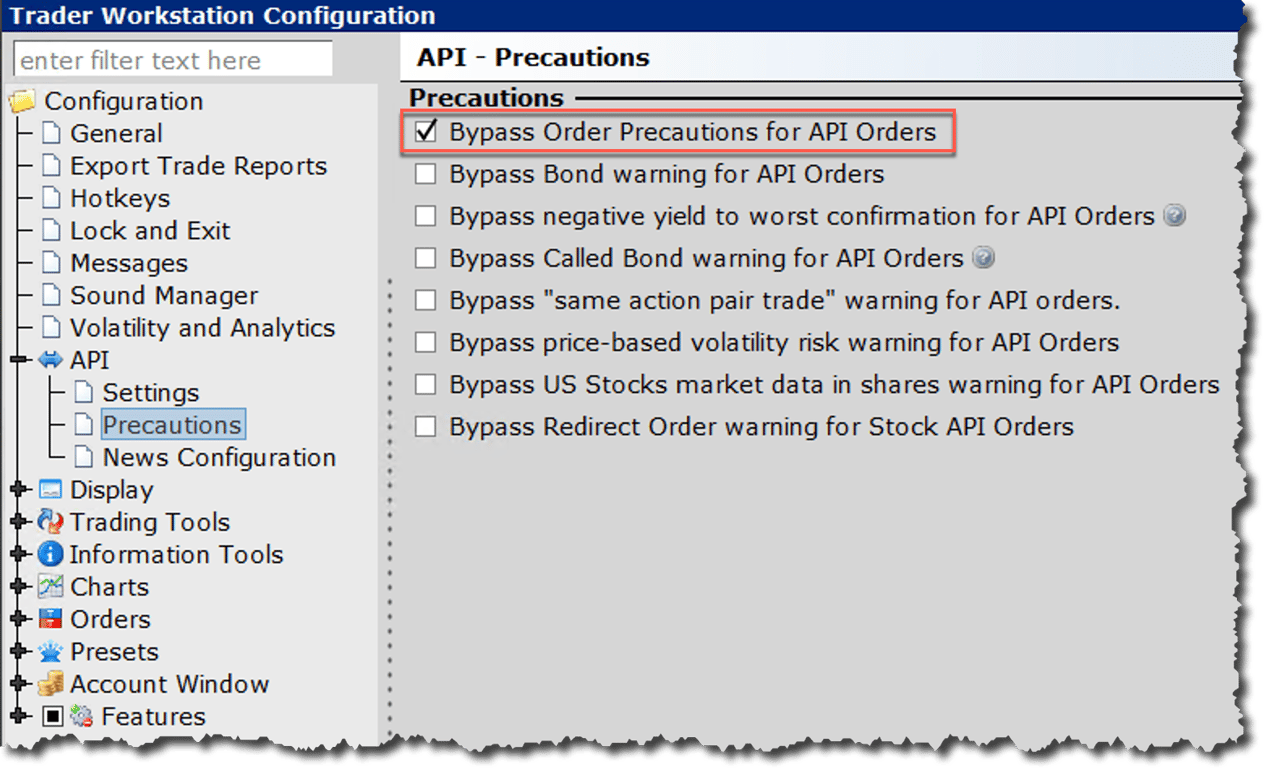This screenshot has width=1267, height=768.
Task: Select the Settings page under API
Action: [x=150, y=392]
